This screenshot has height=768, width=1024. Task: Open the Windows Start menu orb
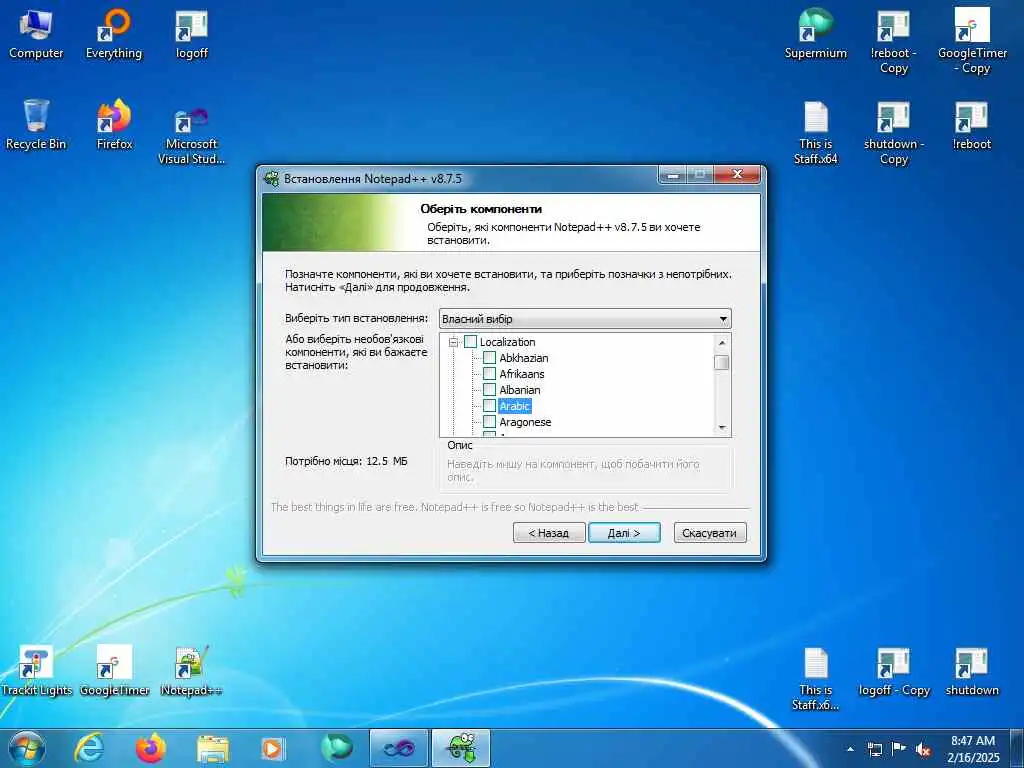click(27, 748)
